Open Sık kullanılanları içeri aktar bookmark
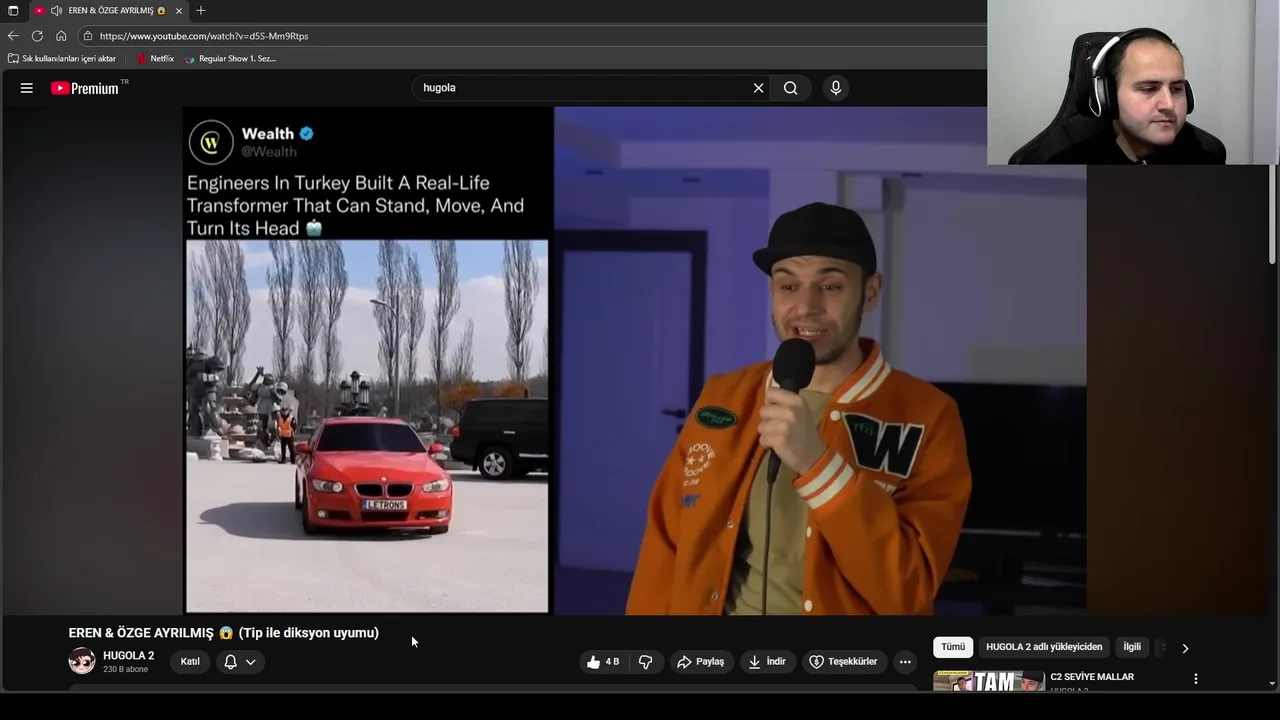 click(62, 59)
